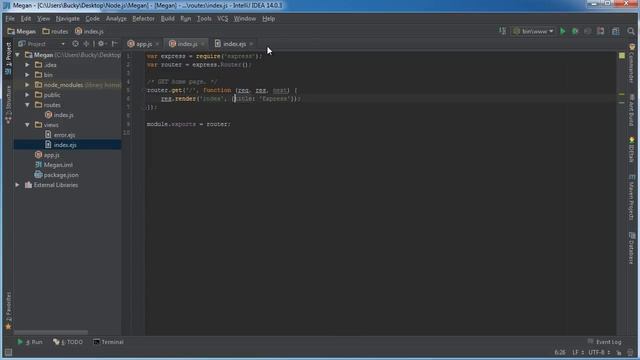Hide the Project tool window panel
The height and width of the screenshot is (360, 640).
(x=115, y=44)
